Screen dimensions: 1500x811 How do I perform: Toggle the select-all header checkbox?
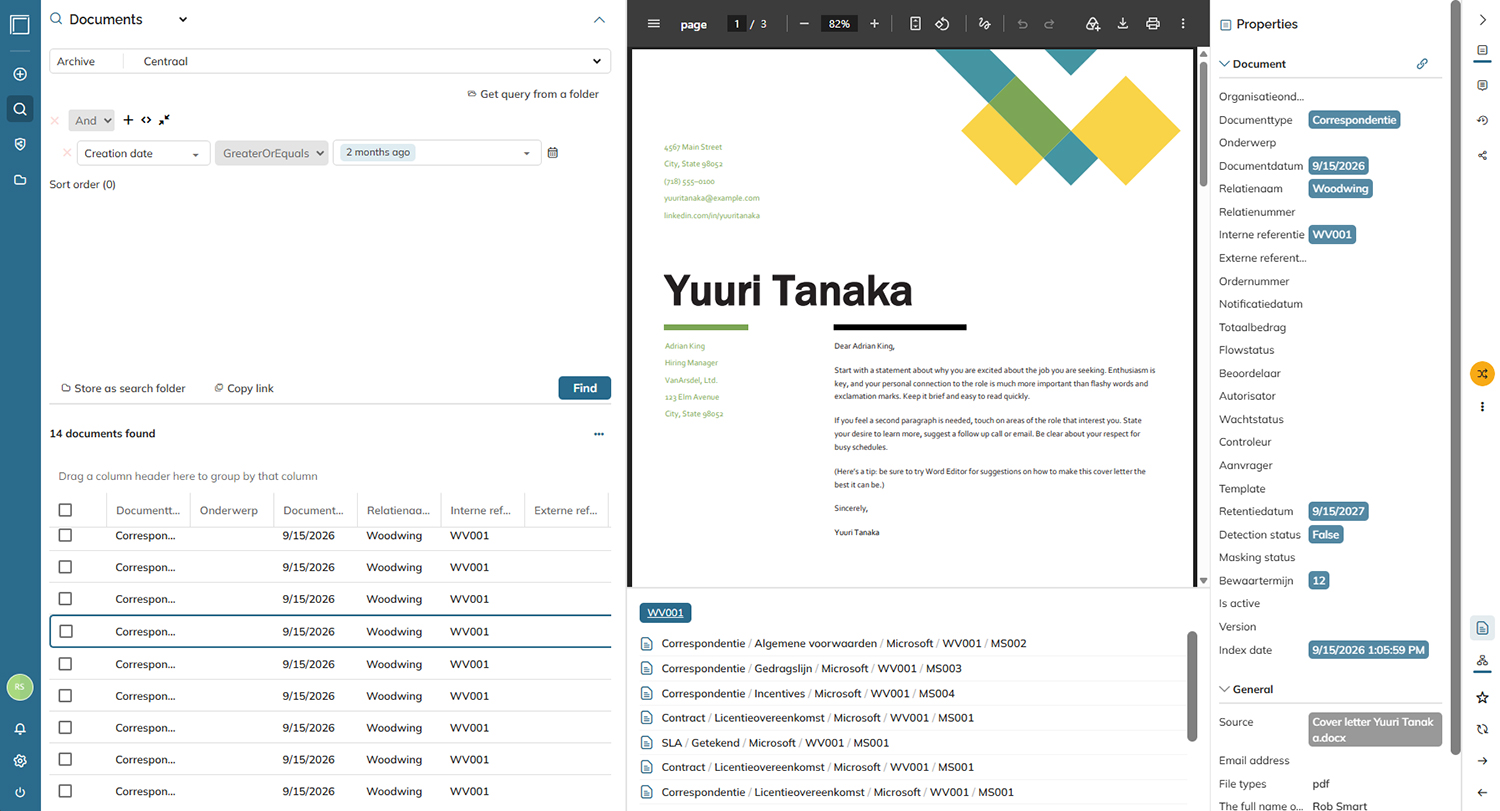click(65, 510)
